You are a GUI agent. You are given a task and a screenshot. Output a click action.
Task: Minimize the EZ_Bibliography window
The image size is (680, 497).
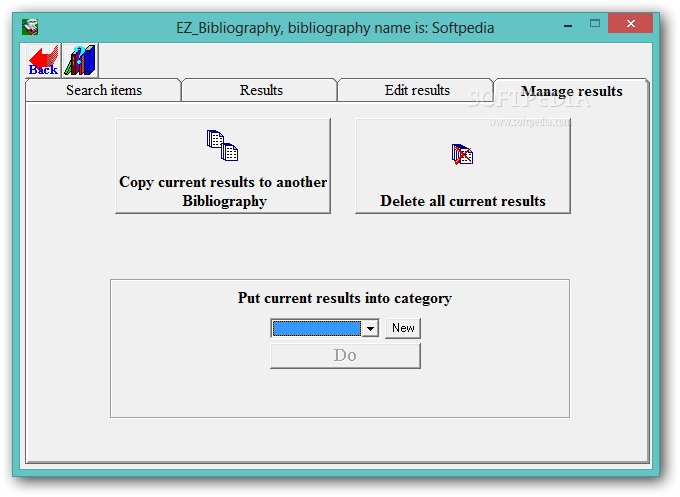[568, 25]
